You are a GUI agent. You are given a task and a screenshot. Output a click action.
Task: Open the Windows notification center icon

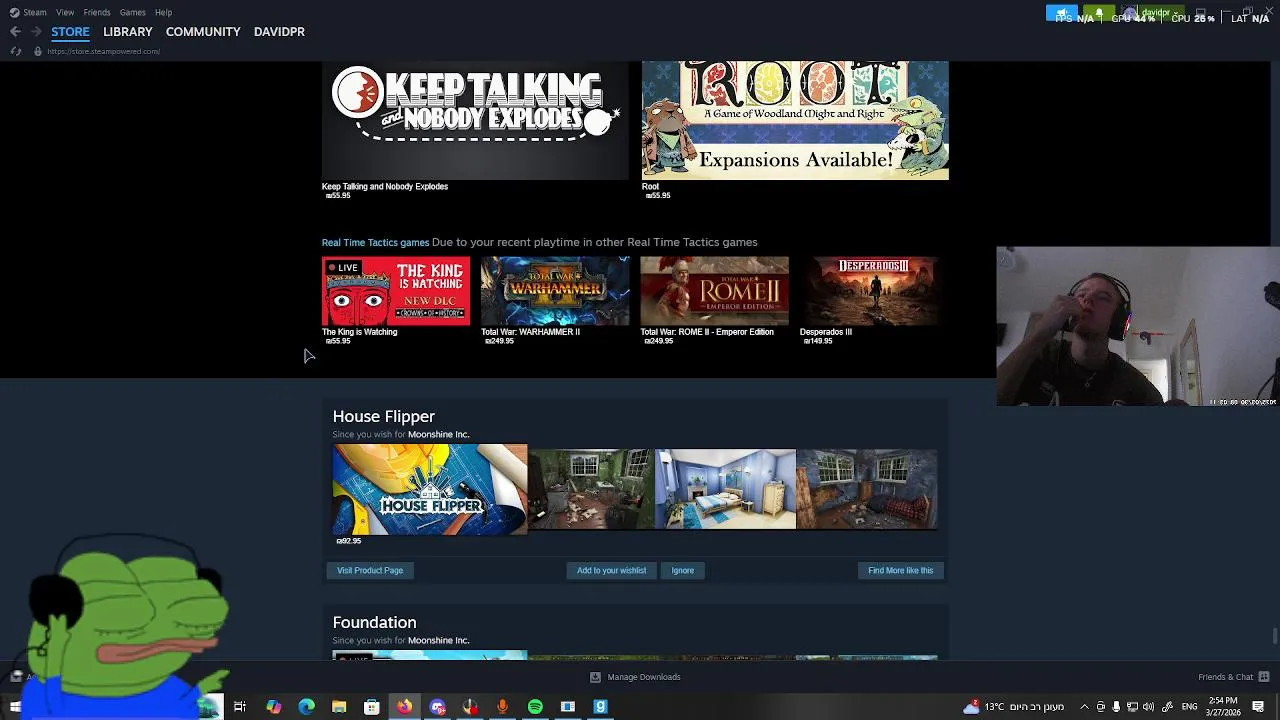pyautogui.click(x=1259, y=707)
